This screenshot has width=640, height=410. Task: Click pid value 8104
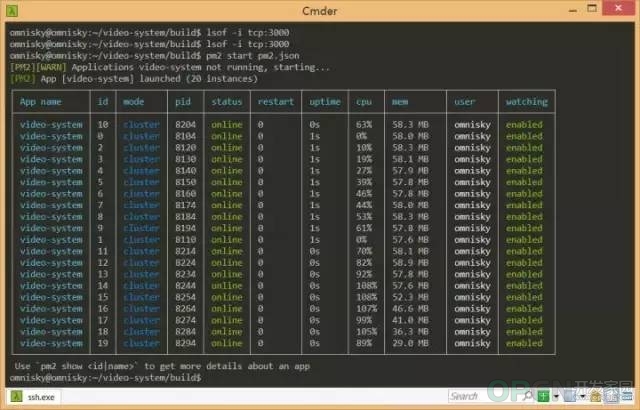[x=185, y=136]
